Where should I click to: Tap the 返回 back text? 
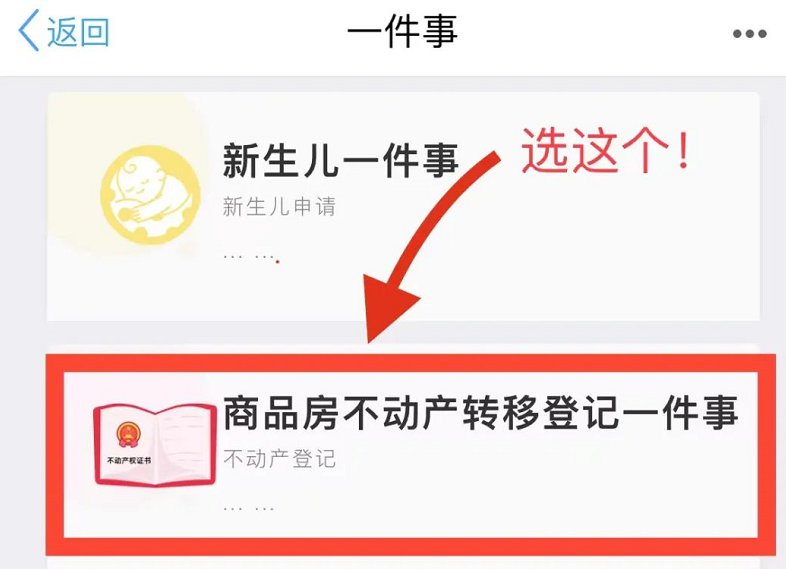(x=78, y=32)
